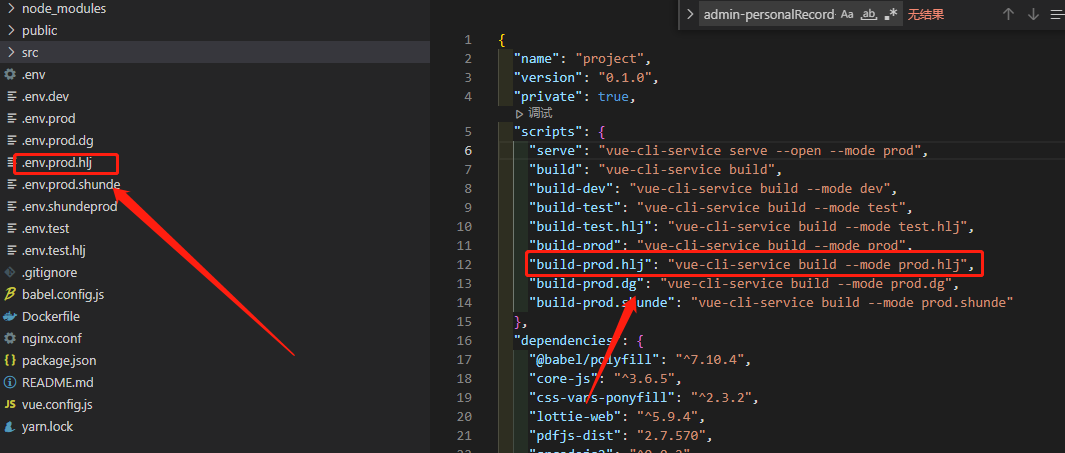Click the "pdfjs-dist" dependency line
Screen dimensions: 1065x453
(621, 435)
